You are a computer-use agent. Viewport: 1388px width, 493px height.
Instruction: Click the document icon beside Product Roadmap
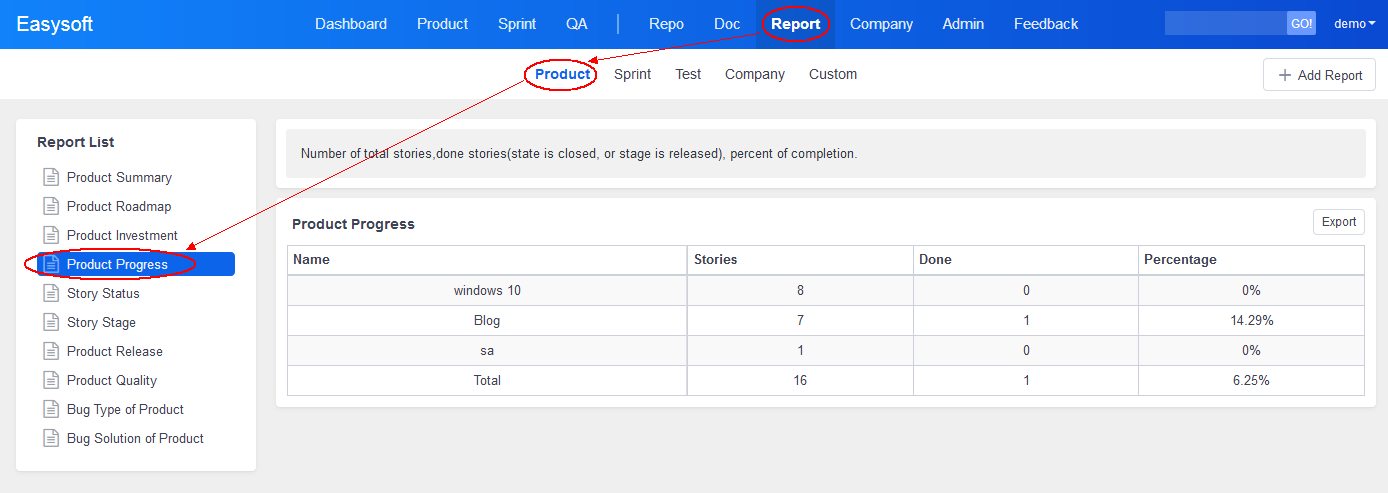[x=50, y=206]
